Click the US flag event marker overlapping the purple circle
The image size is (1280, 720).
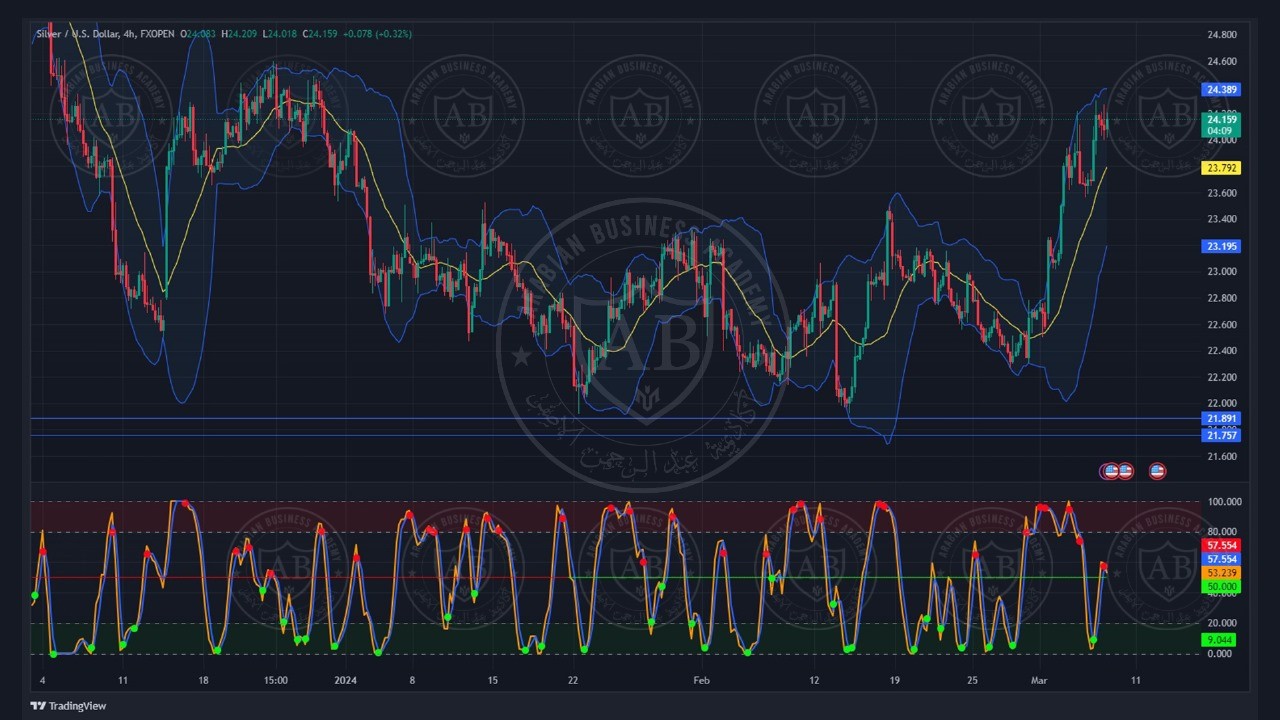[x=1111, y=471]
